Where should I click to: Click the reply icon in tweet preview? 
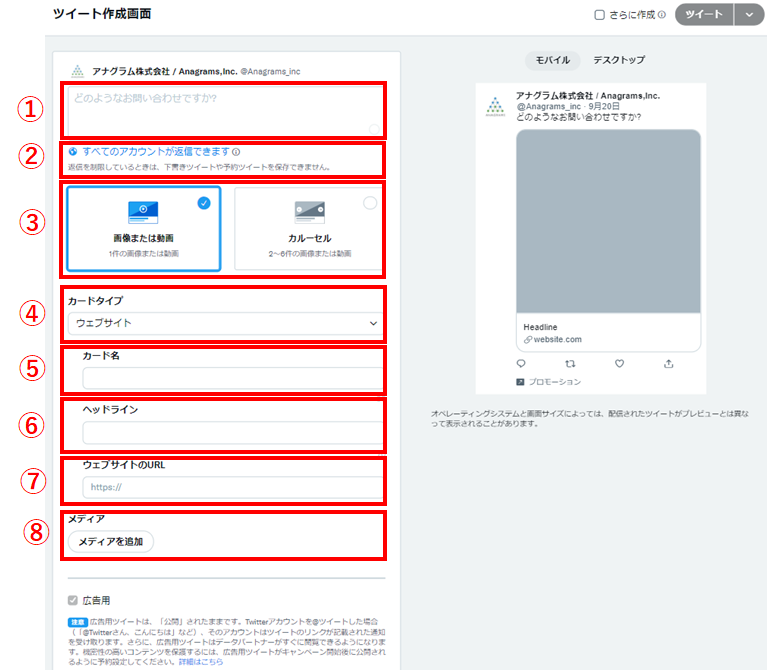tap(521, 363)
